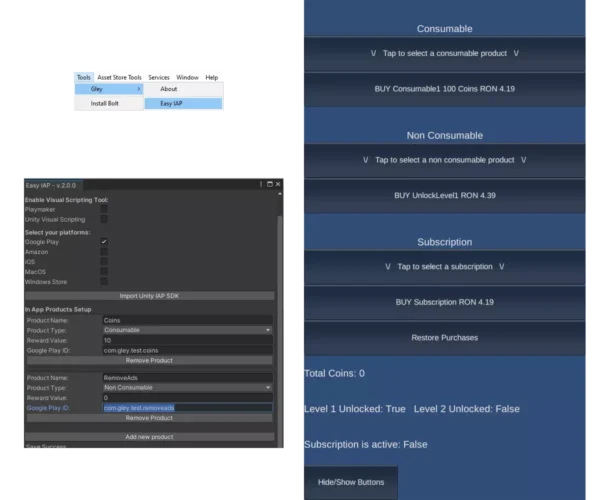Open the Tools menu

[83, 77]
